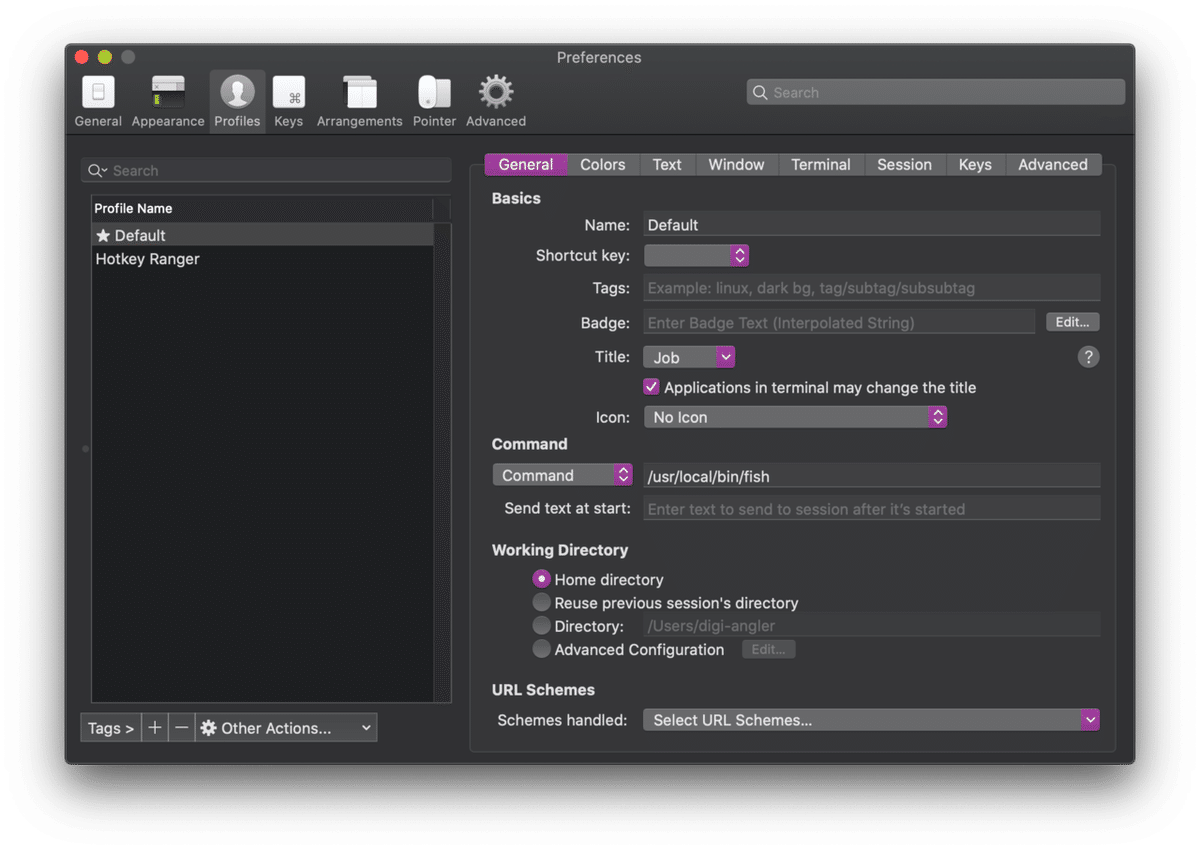1200x850 pixels.
Task: Click the Tags > button
Action: (111, 728)
